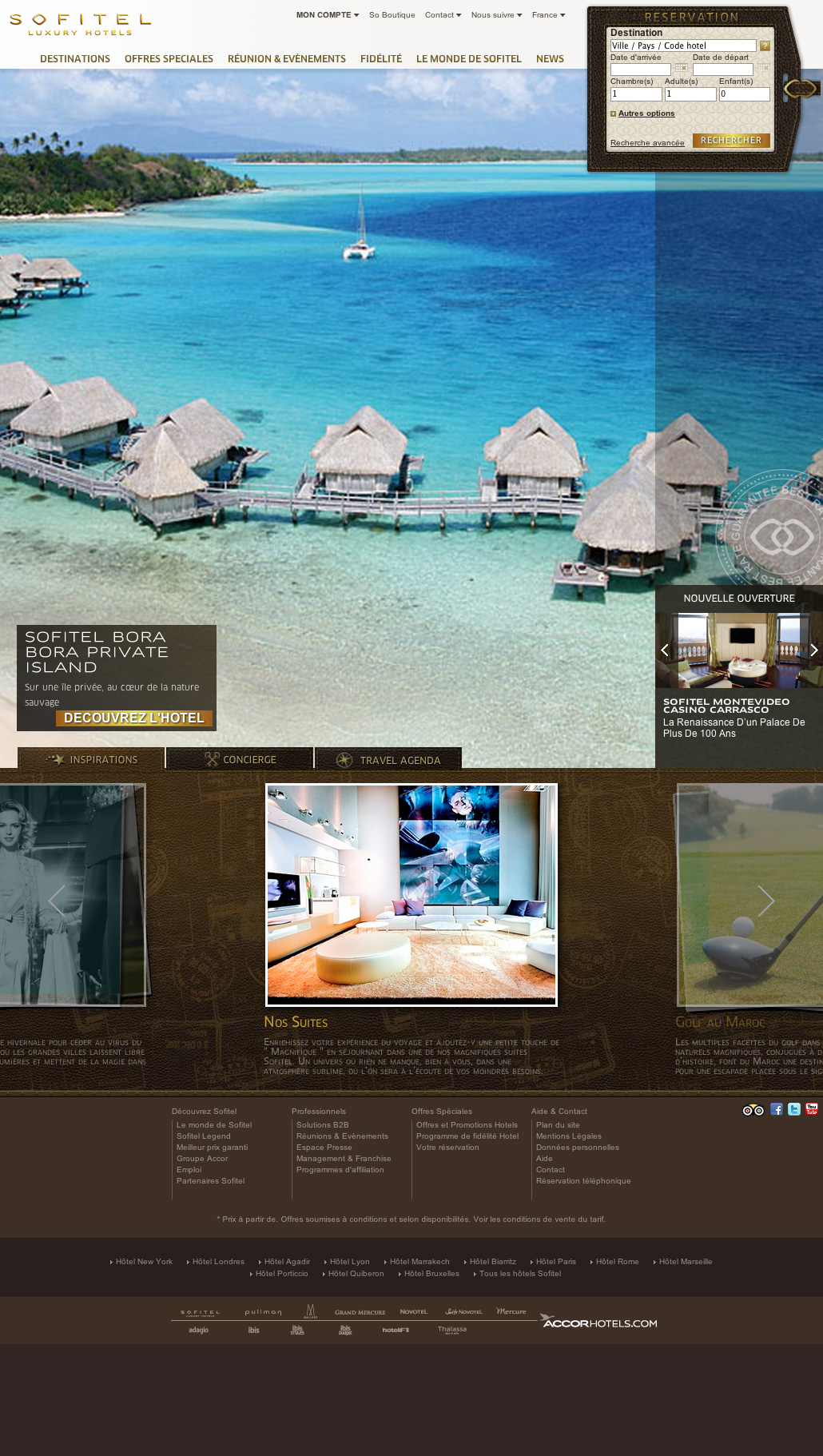Image resolution: width=823 pixels, height=1456 pixels.
Task: Open the Twitter icon in footer
Action: (x=794, y=1109)
